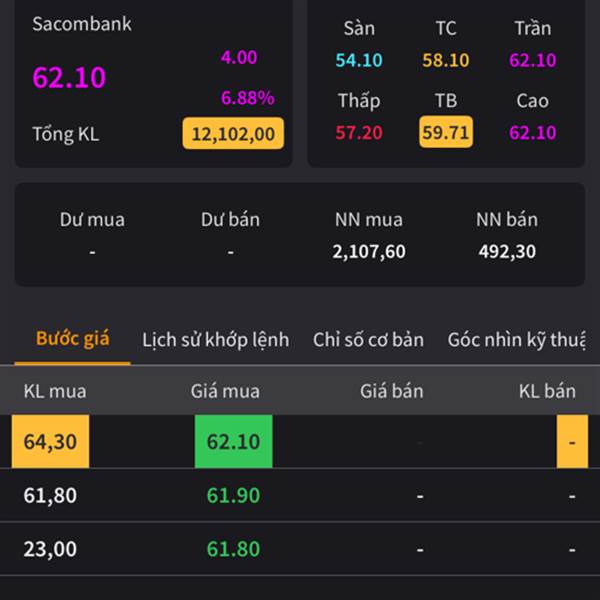The width and height of the screenshot is (600, 600).
Task: Click the Giá mua column header
Action: point(225,391)
